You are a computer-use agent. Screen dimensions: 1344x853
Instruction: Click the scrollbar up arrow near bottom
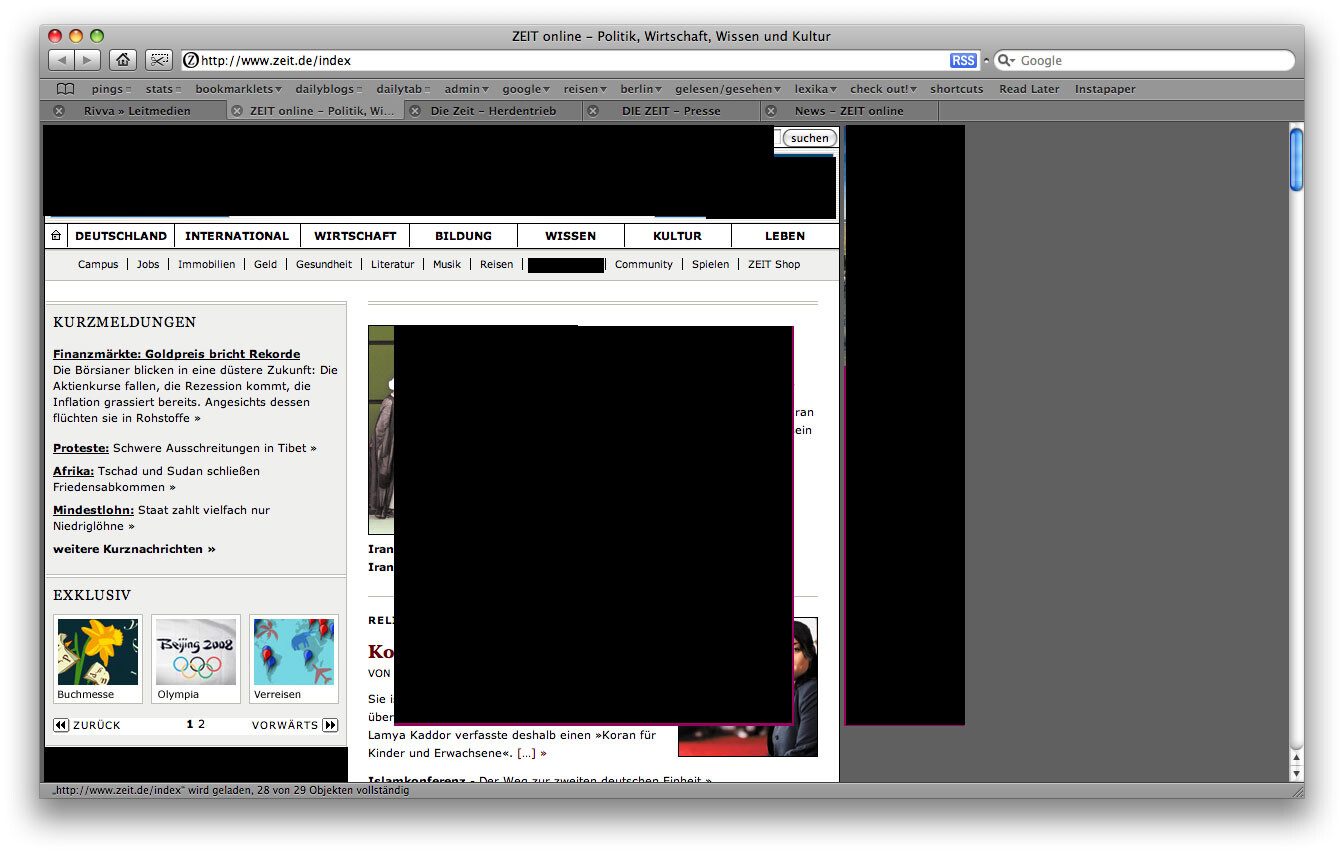click(1297, 757)
